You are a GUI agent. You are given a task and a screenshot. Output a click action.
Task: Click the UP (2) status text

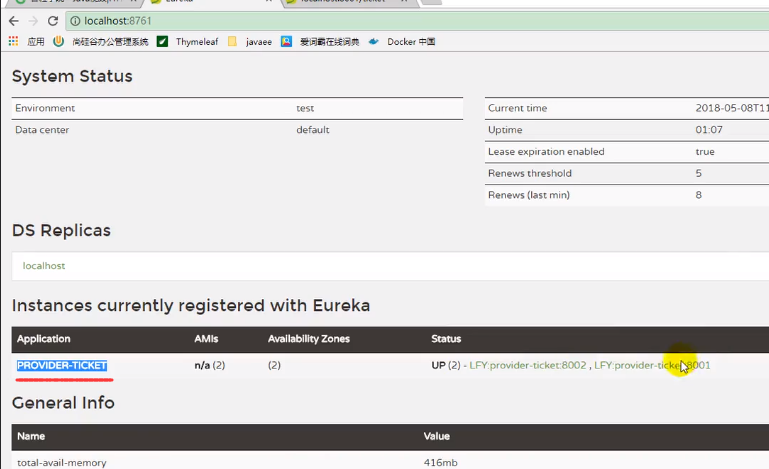[x=446, y=365]
